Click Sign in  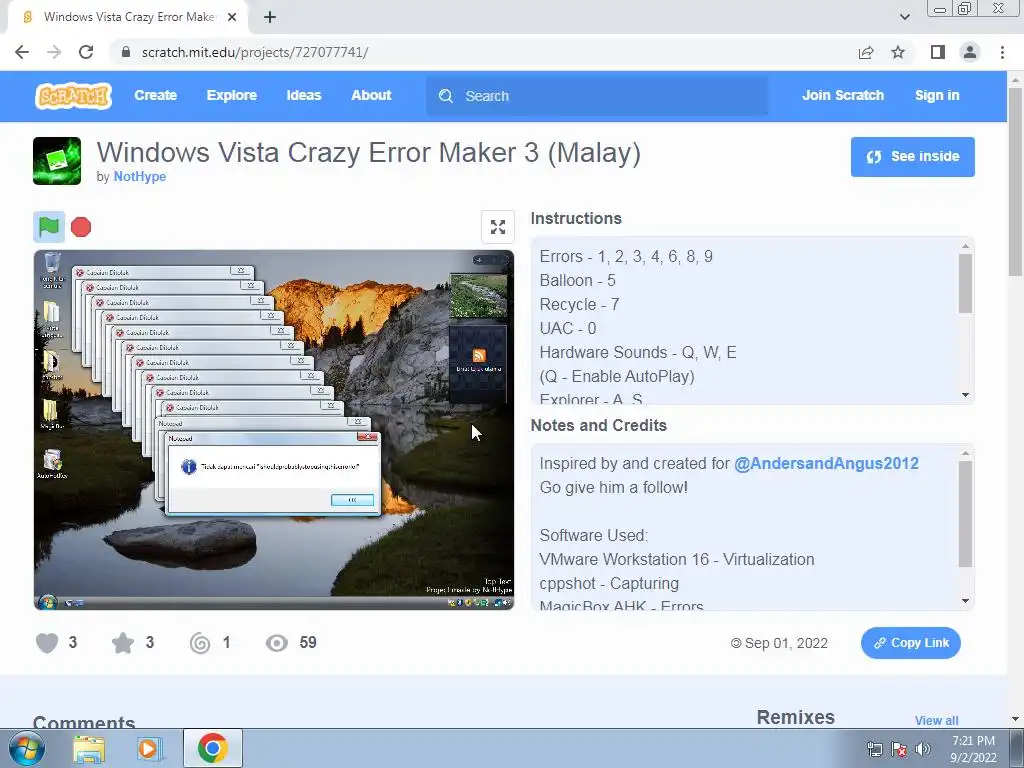pyautogui.click(x=937, y=95)
